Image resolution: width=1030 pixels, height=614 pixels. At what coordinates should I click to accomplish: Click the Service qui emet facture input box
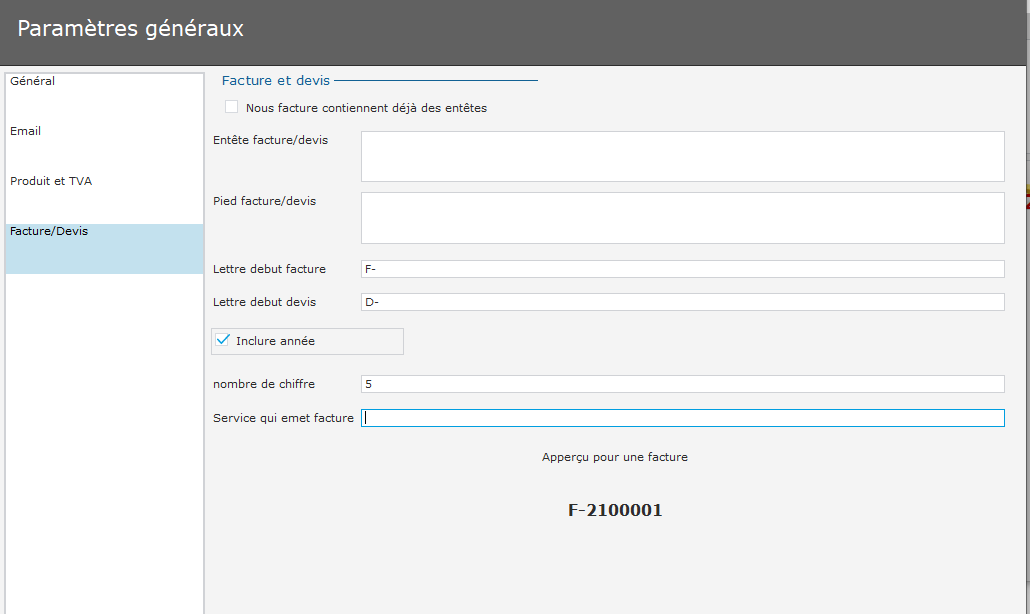coord(682,418)
